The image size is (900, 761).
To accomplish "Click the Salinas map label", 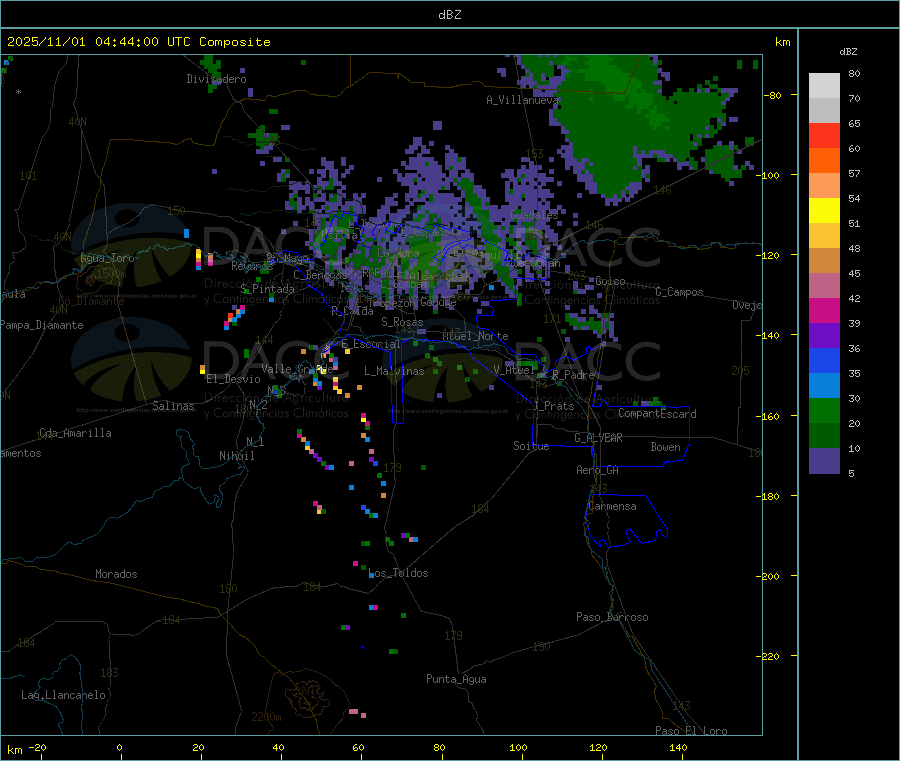I will pyautogui.click(x=173, y=406).
